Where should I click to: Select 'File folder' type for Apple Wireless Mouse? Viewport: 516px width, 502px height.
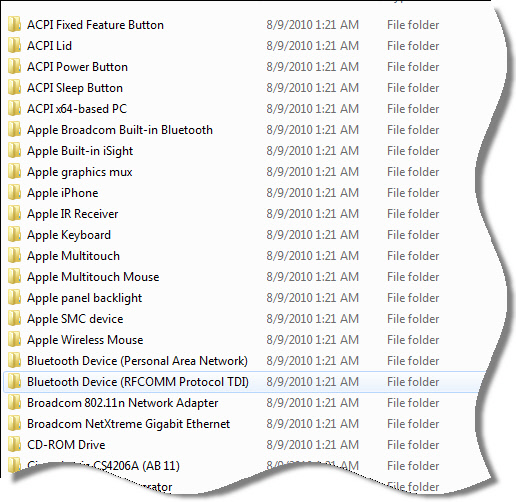pos(413,340)
